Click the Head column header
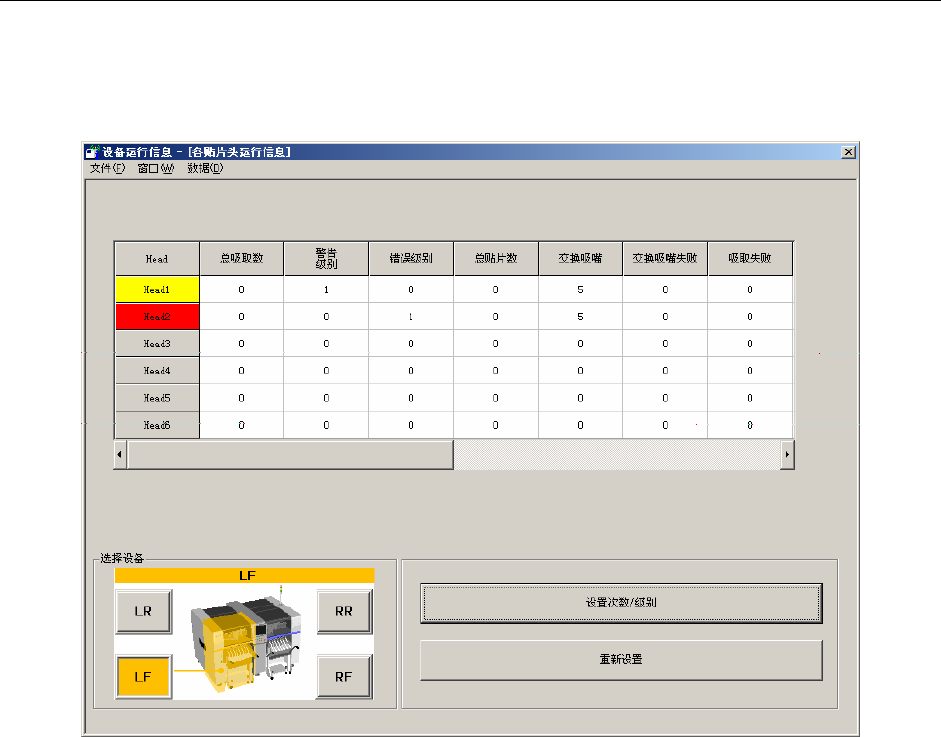The image size is (941, 737). coord(157,259)
